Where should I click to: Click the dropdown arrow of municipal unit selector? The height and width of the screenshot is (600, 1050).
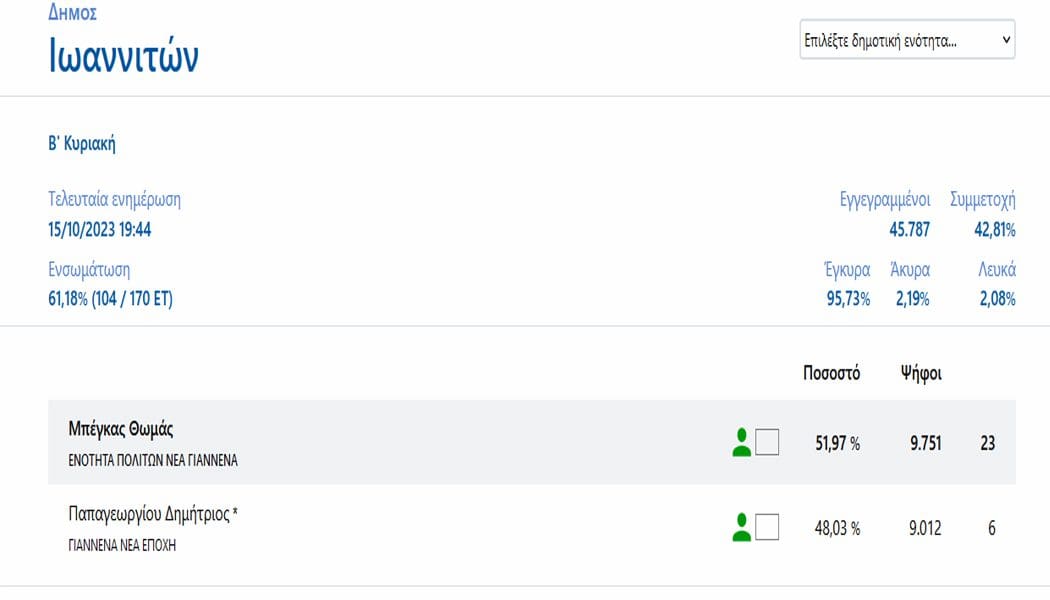point(1006,40)
